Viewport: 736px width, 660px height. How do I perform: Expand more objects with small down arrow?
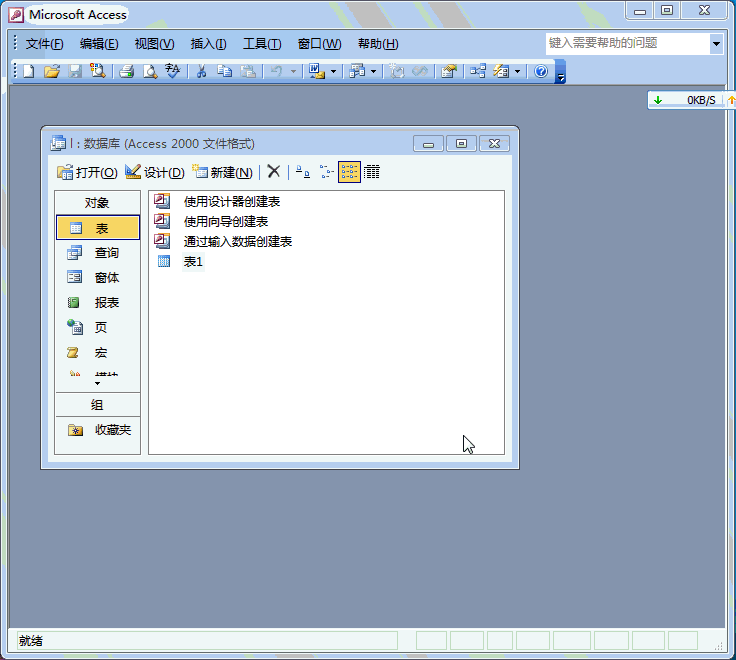pos(97,384)
